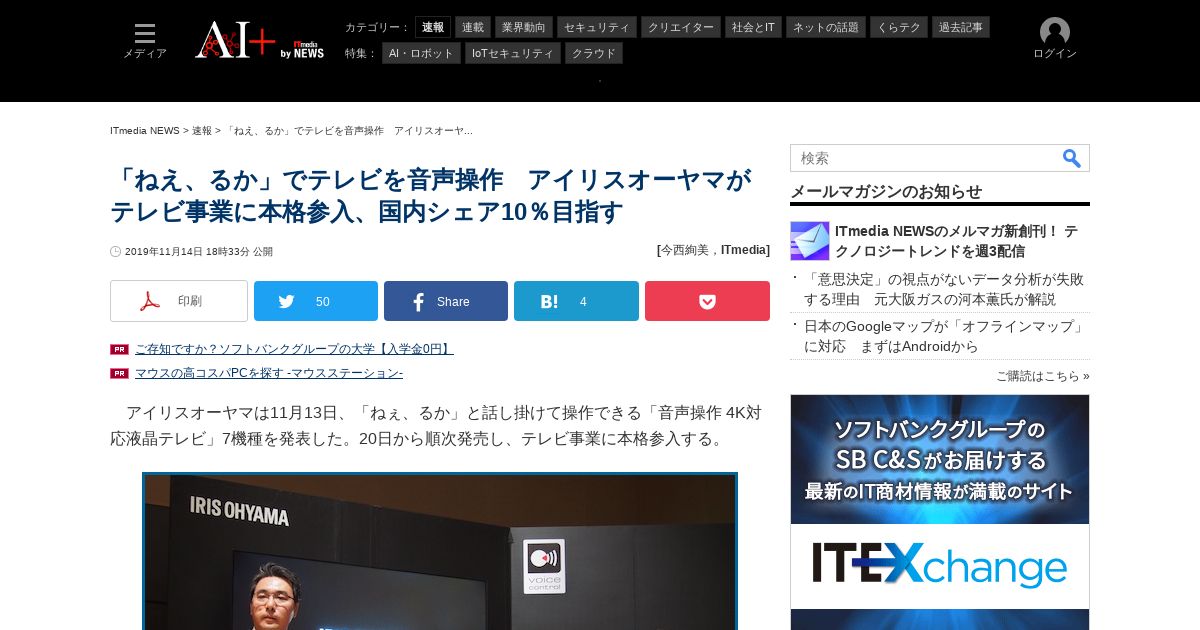
Task: Click the ITExchange logo in the banner
Action: [940, 566]
